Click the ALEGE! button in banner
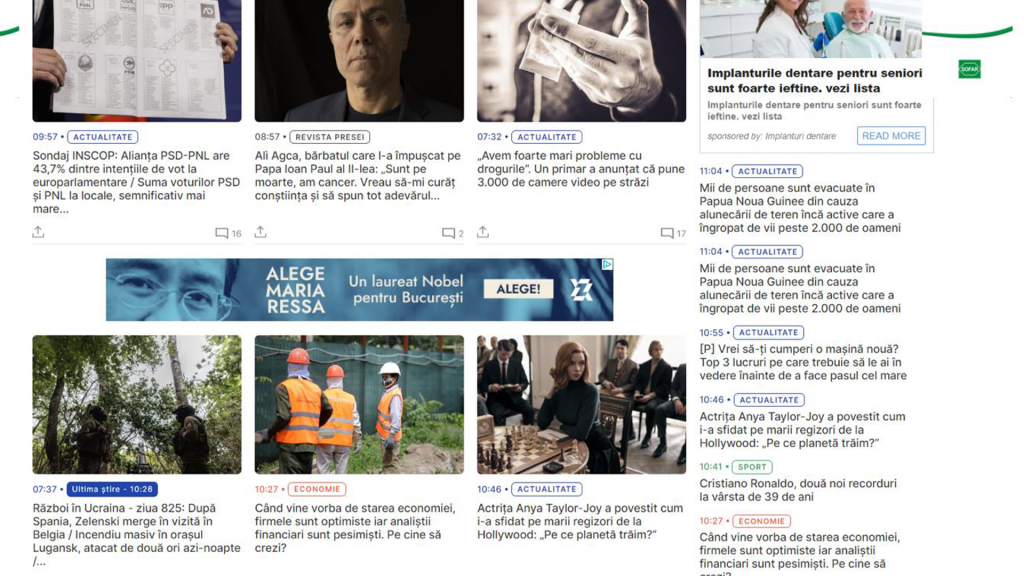This screenshot has height=576, width=1024. 518,289
